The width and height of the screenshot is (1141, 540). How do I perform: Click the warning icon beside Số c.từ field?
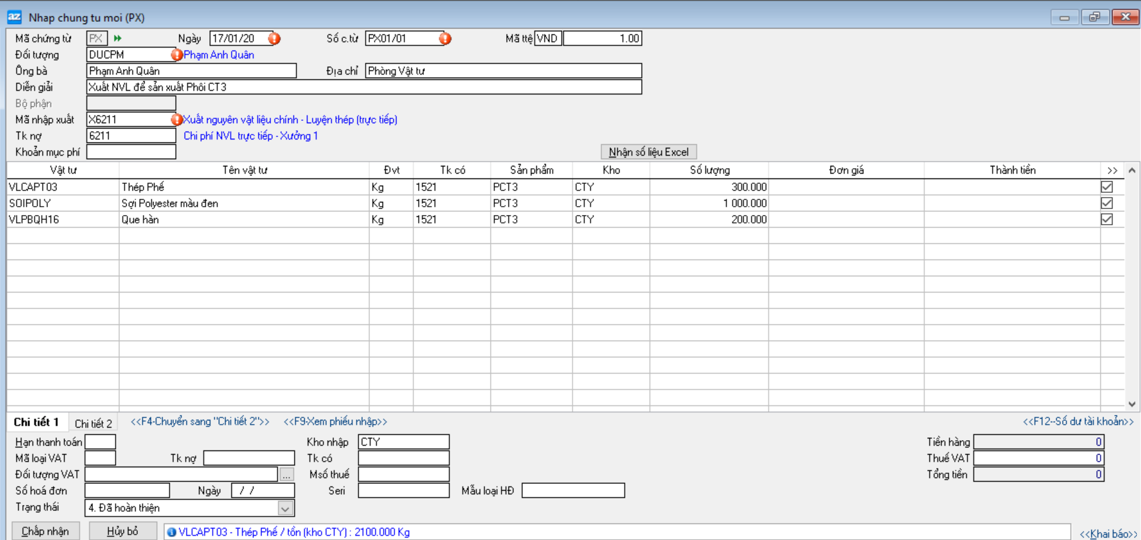pyautogui.click(x=445, y=39)
